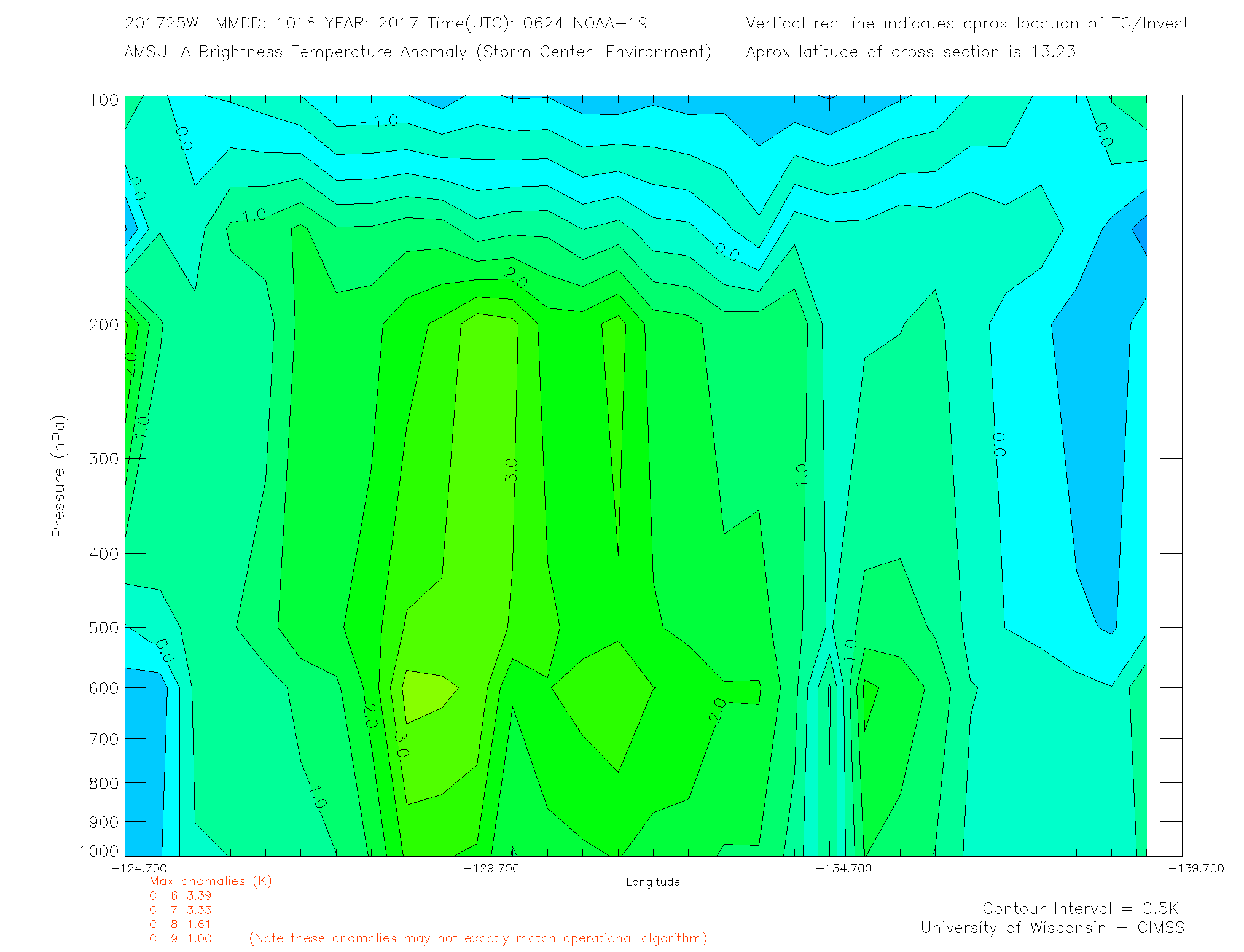Click the Pressure (hPa) axis title
This screenshot has width=1244, height=952.
click(x=58, y=477)
